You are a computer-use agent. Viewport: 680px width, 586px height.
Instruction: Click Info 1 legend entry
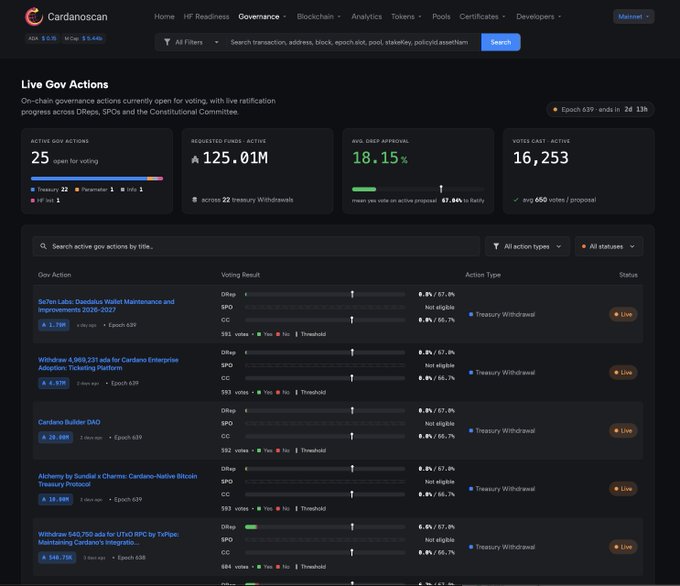(x=131, y=190)
